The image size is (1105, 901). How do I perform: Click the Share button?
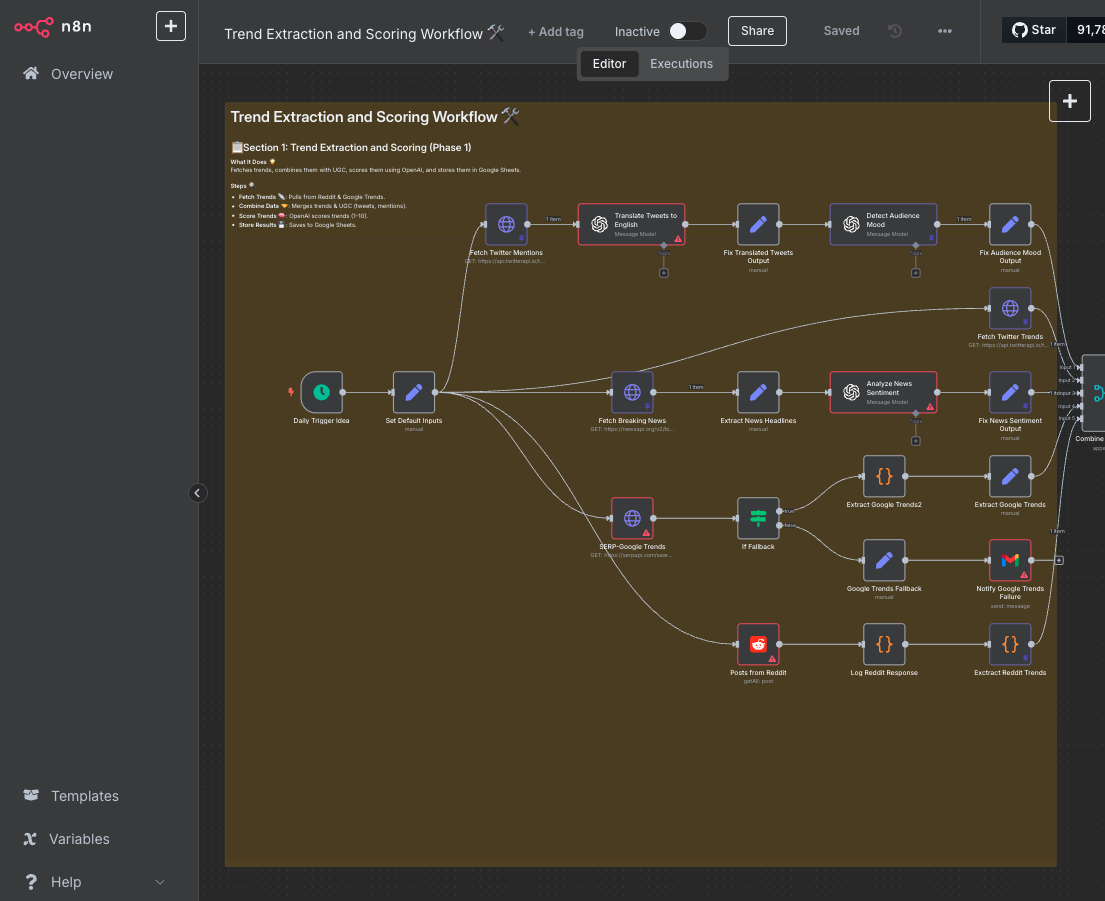(x=758, y=31)
